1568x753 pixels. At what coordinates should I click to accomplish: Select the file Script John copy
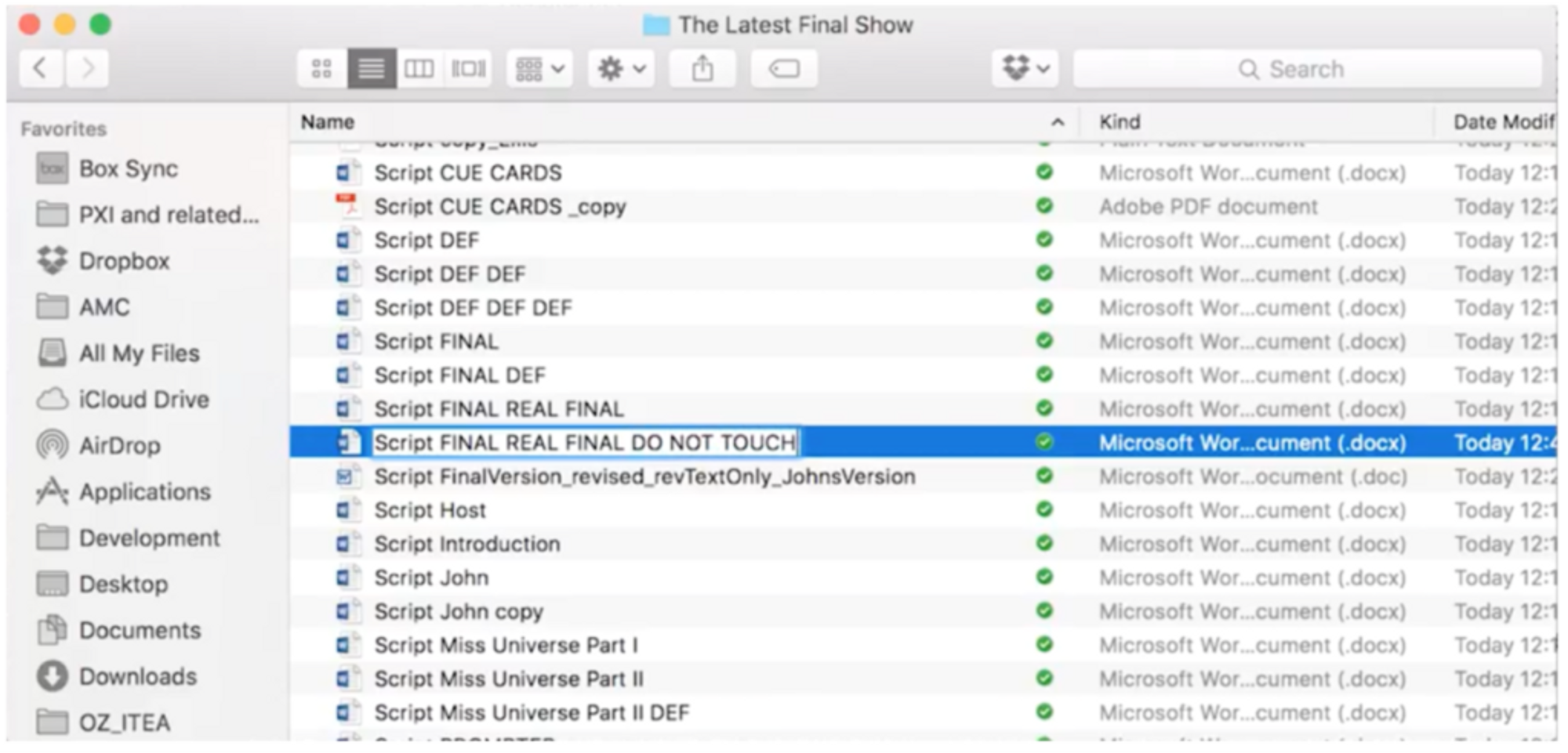(x=459, y=611)
